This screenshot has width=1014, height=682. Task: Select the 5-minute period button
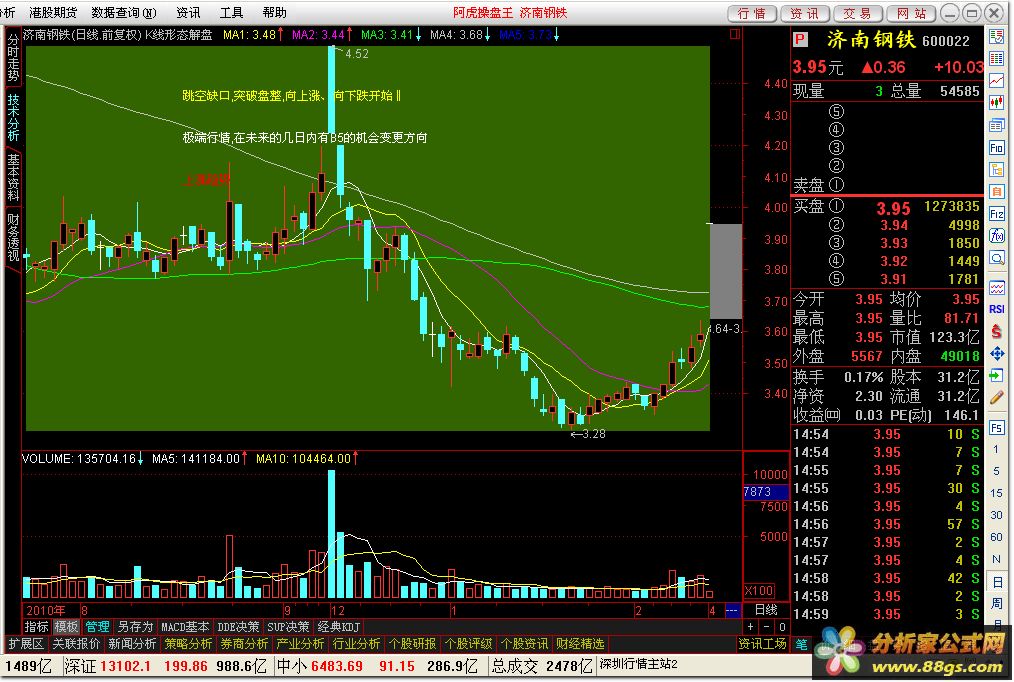(x=997, y=471)
